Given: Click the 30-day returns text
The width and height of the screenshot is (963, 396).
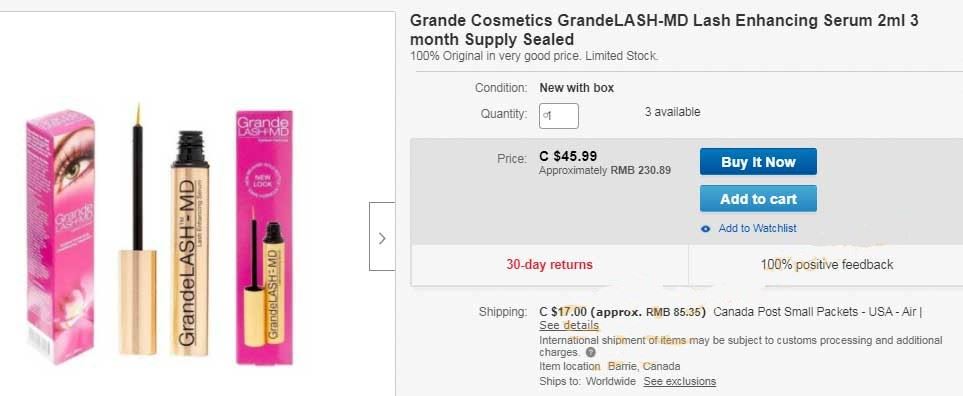Looking at the screenshot, I should 549,265.
